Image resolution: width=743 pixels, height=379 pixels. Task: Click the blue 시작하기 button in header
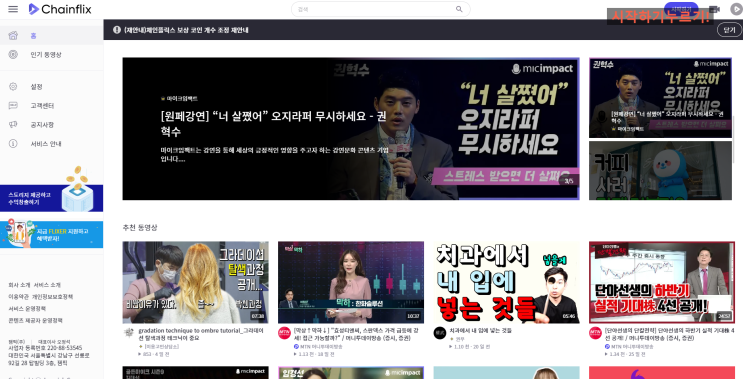681,9
